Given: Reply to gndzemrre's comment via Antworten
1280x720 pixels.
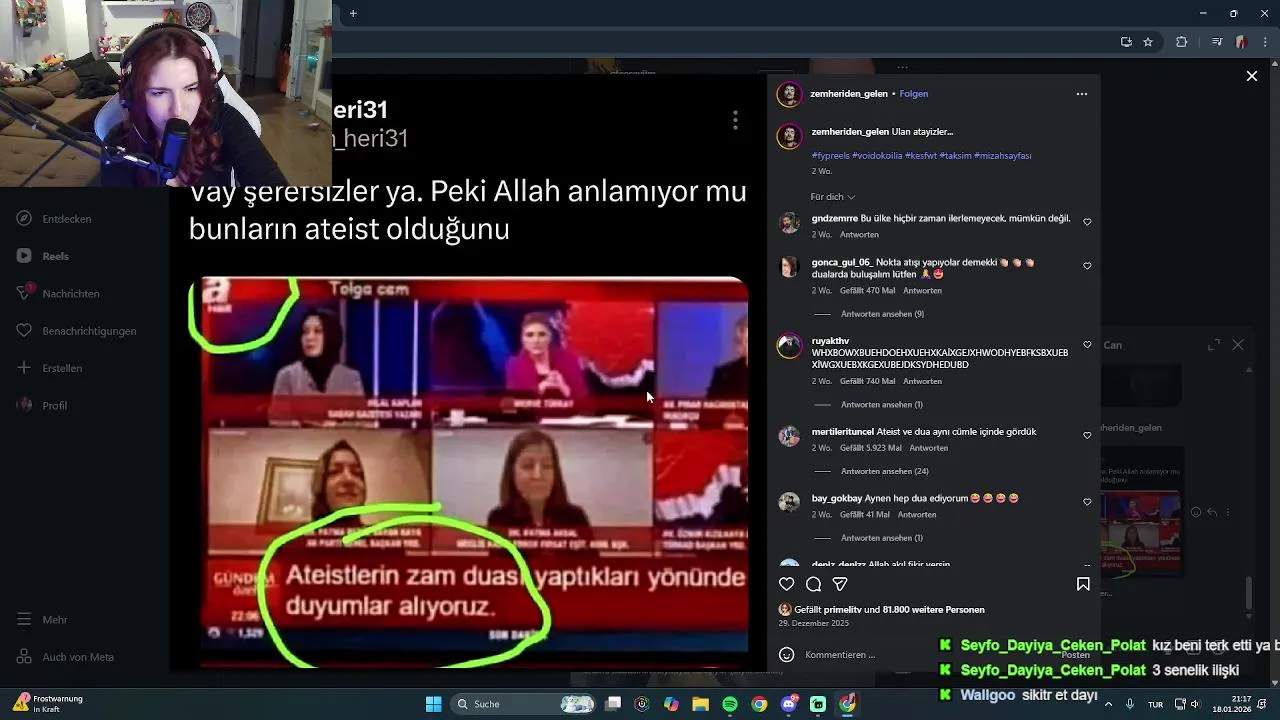Looking at the screenshot, I should (859, 235).
